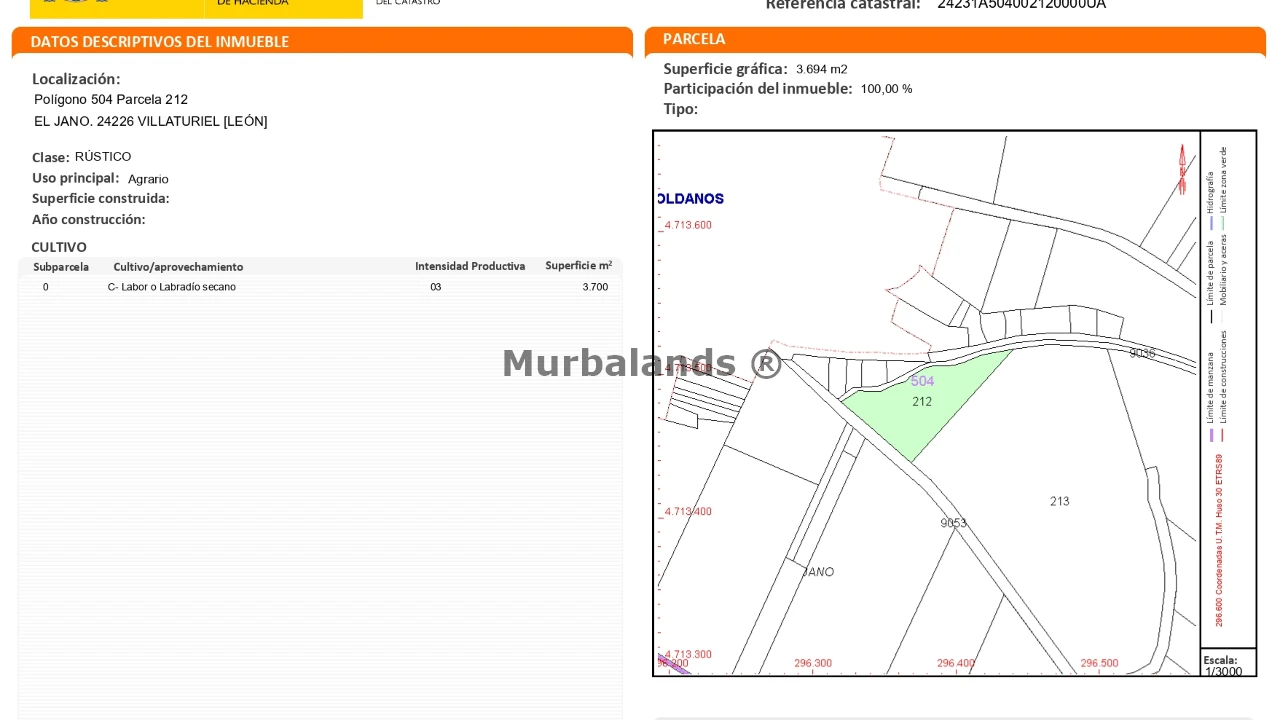The image size is (1280, 720).
Task: Click the 4.713.600 coordinate label
Action: click(x=688, y=225)
